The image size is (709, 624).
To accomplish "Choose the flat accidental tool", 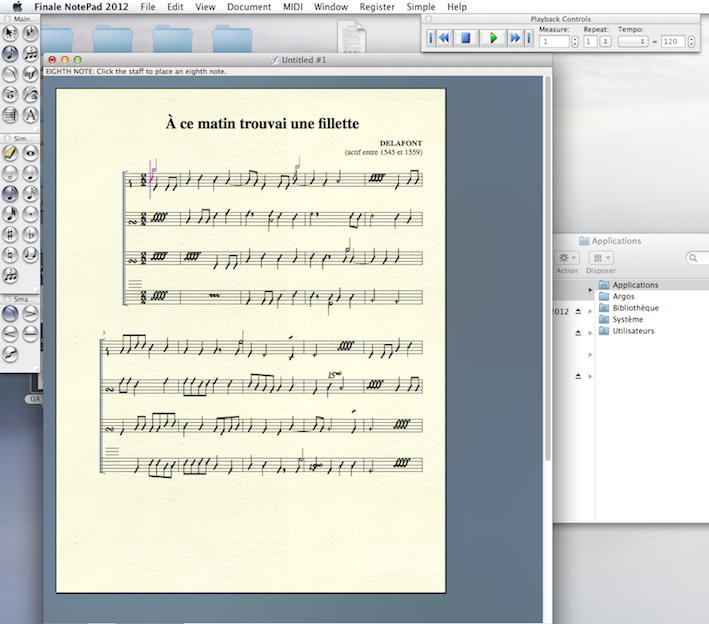I will coord(30,234).
